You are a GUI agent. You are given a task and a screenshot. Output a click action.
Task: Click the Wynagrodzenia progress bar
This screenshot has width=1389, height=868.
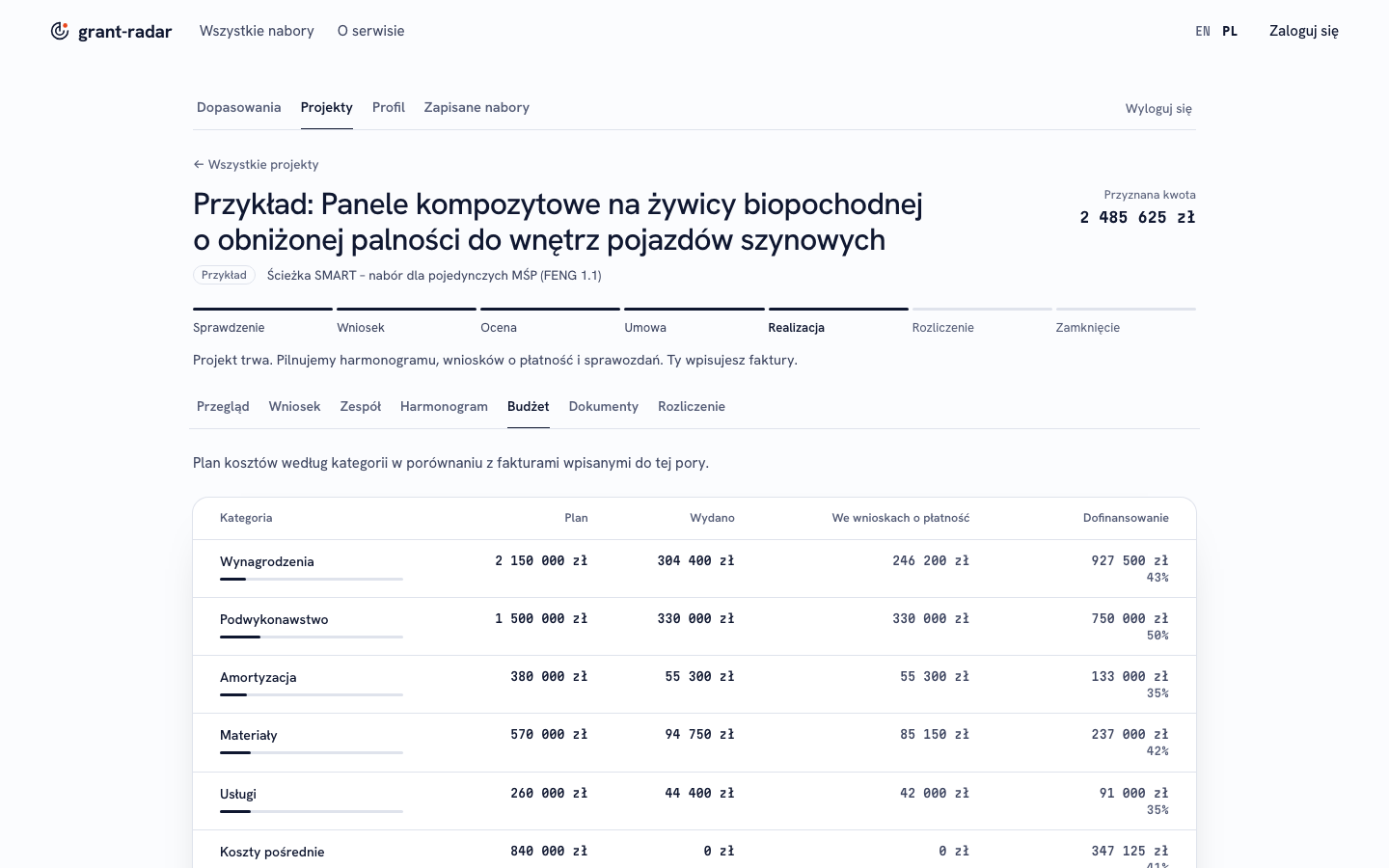click(x=312, y=579)
